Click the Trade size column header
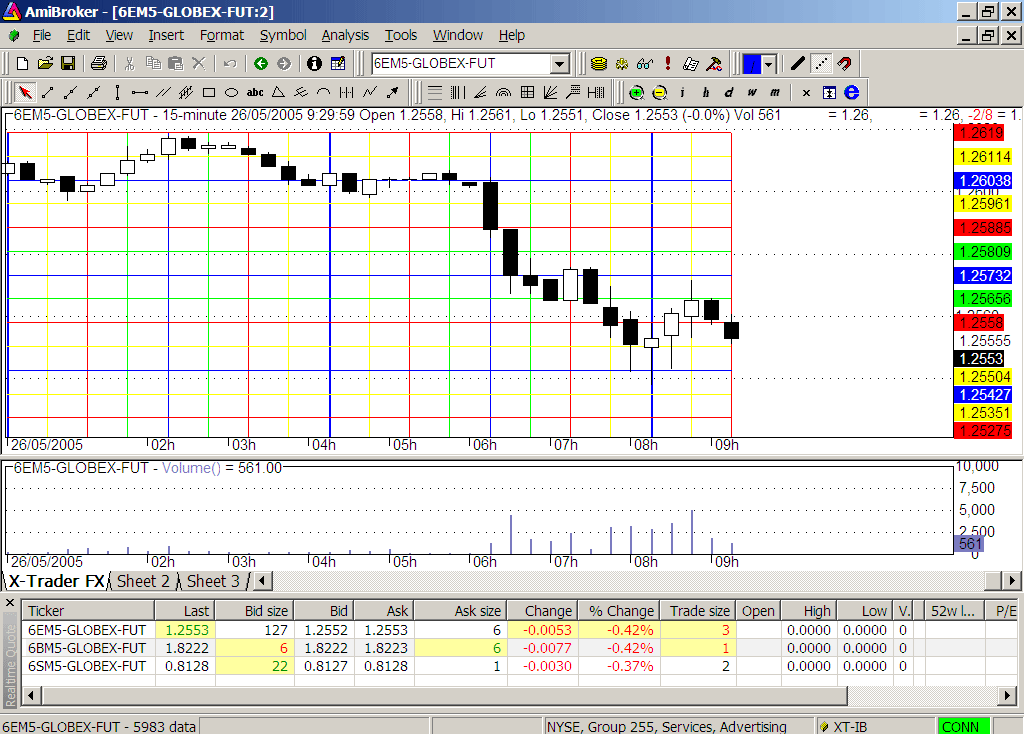1024x734 pixels. click(697, 611)
